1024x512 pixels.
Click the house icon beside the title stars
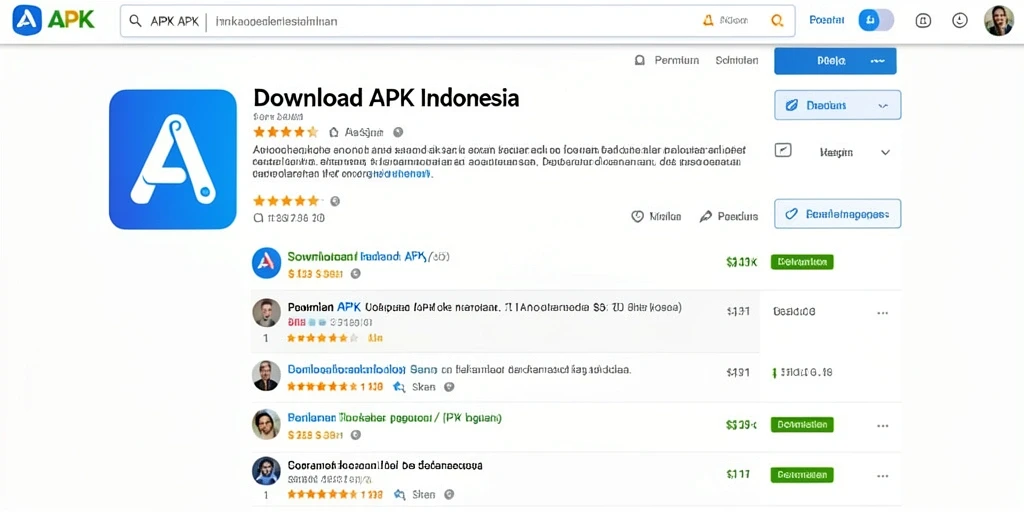click(334, 132)
